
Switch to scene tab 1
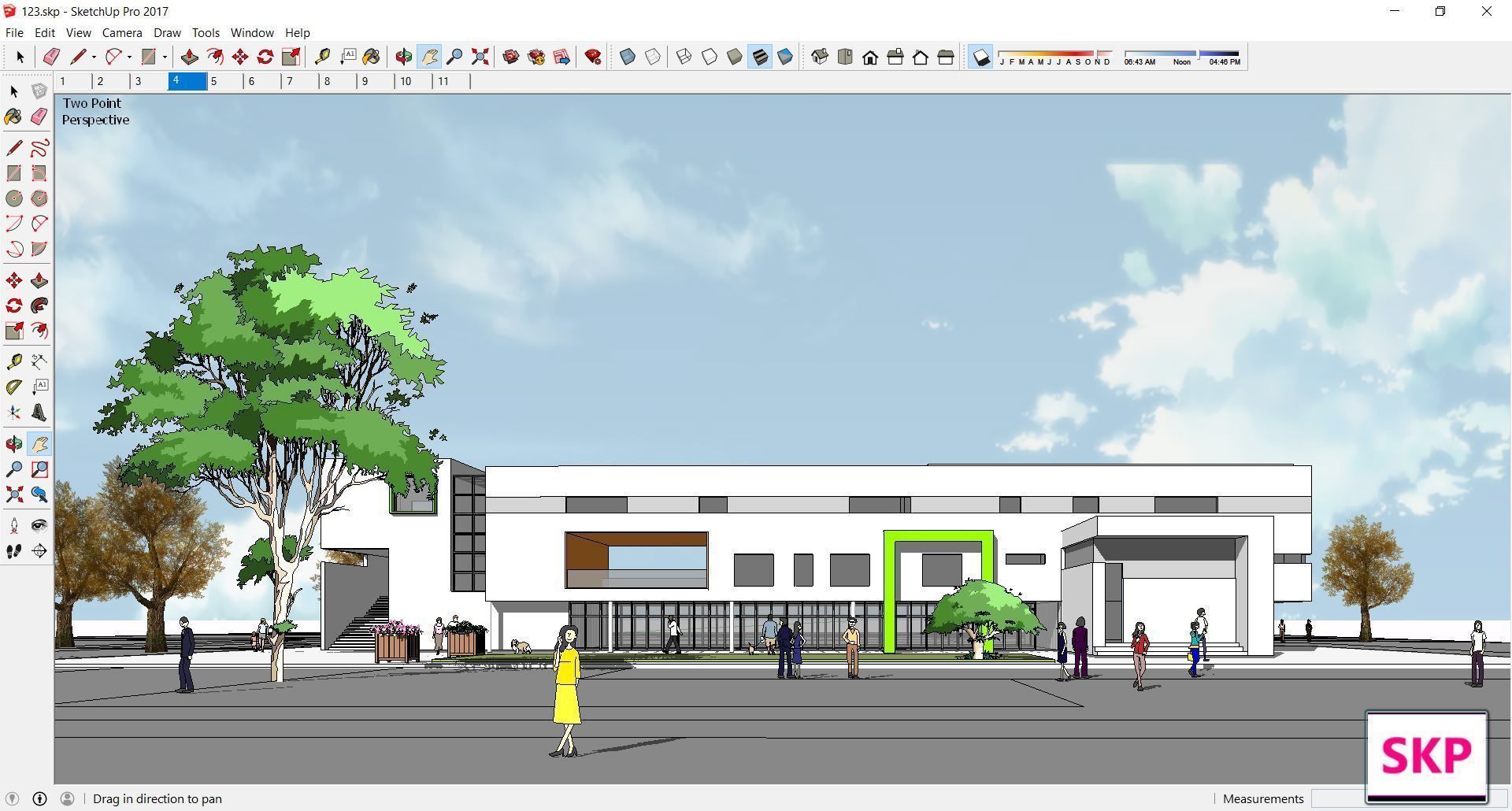tap(72, 81)
